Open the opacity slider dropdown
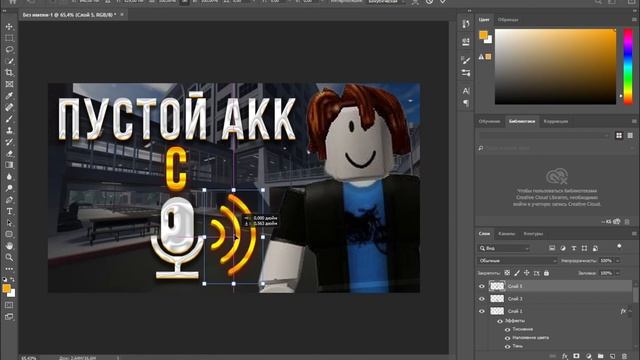 pyautogui.click(x=618, y=260)
